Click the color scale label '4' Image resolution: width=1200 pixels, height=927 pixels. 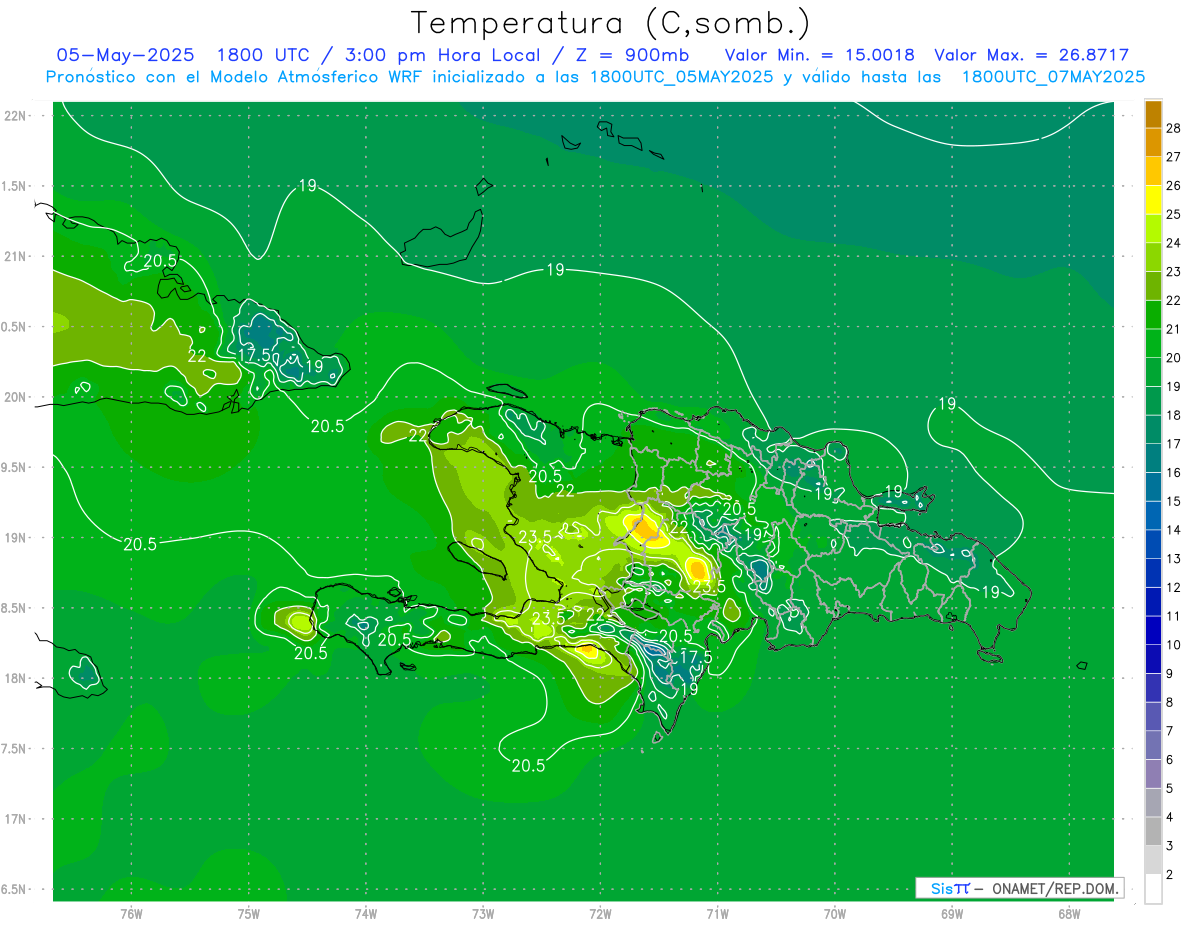point(1170,817)
